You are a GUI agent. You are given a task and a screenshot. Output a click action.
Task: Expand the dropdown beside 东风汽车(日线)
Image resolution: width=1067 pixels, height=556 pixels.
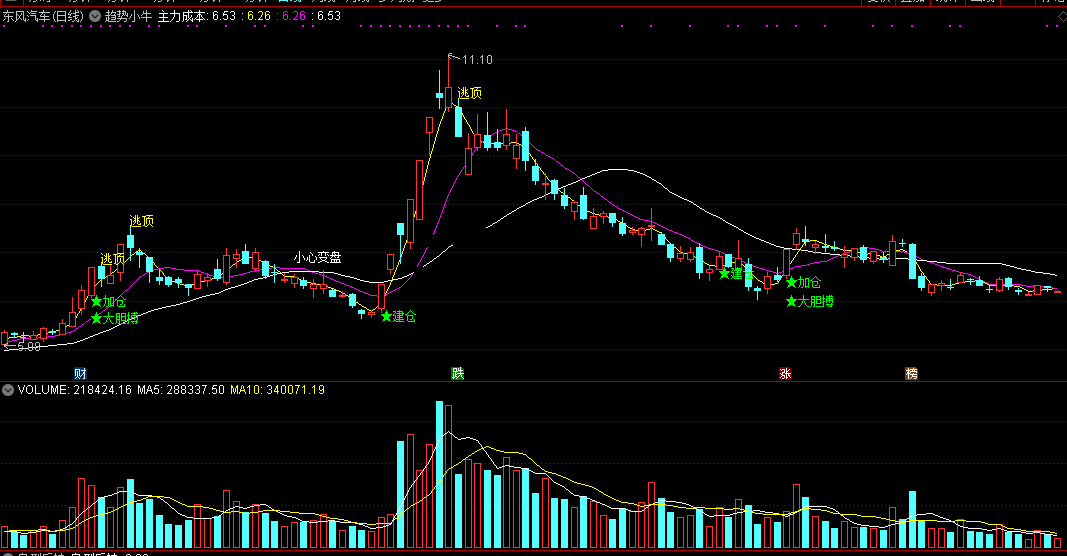(95, 16)
